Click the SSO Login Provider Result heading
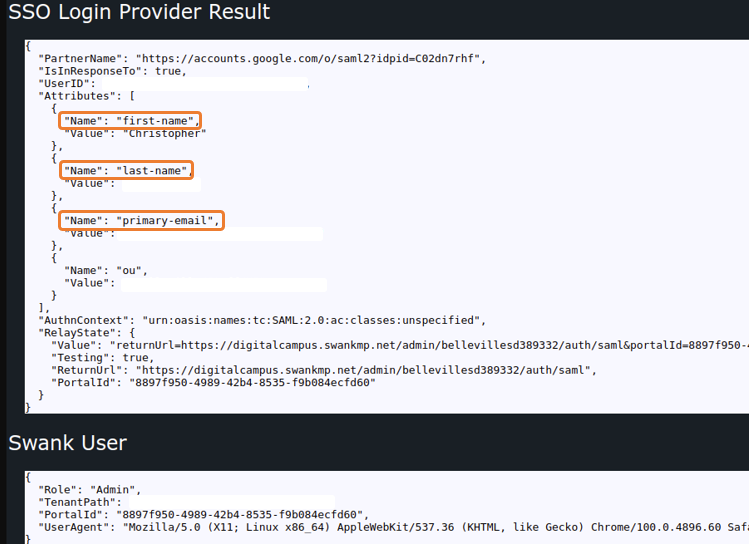This screenshot has width=749, height=544. 139,13
